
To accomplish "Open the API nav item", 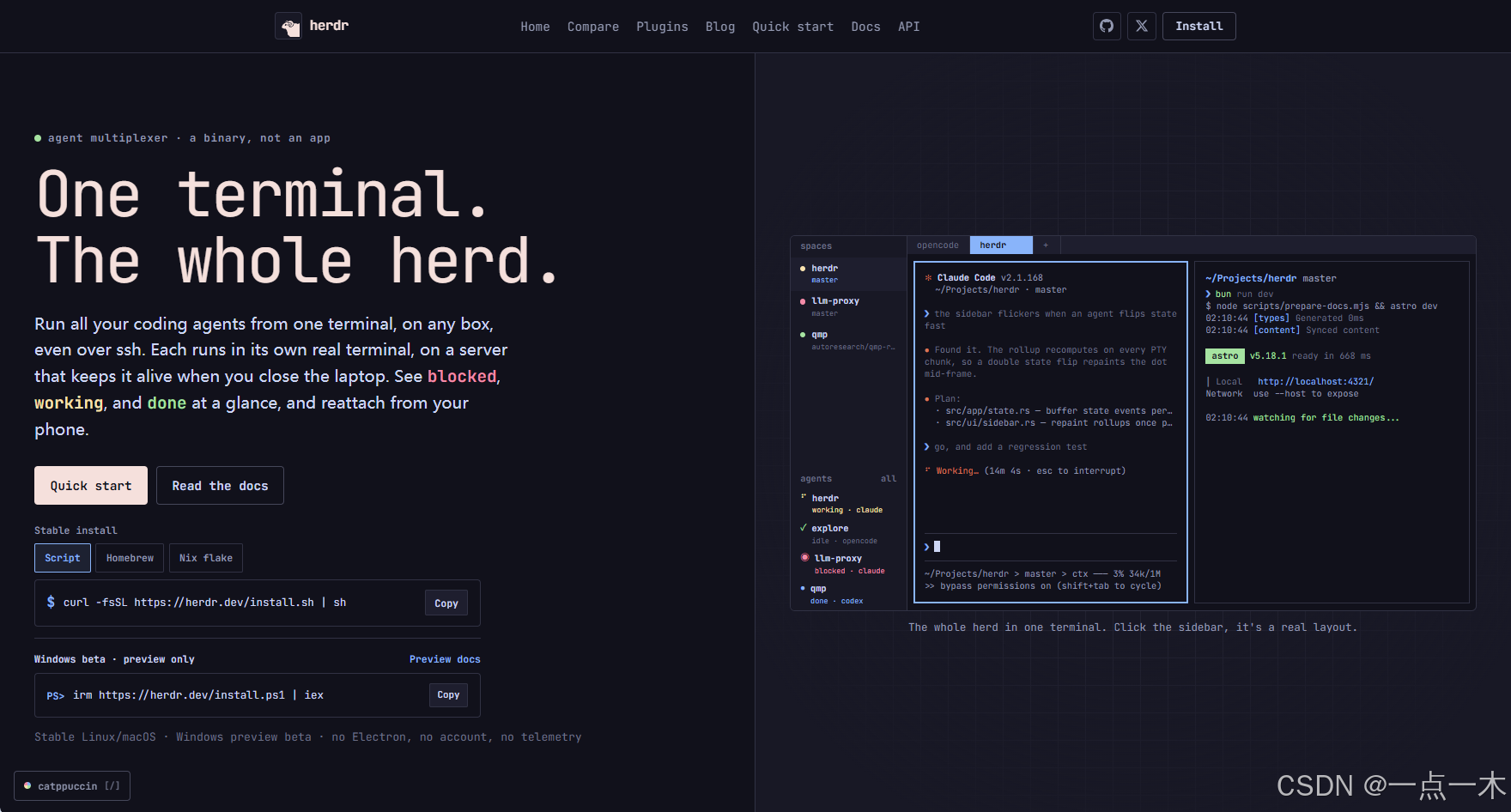I will [909, 27].
